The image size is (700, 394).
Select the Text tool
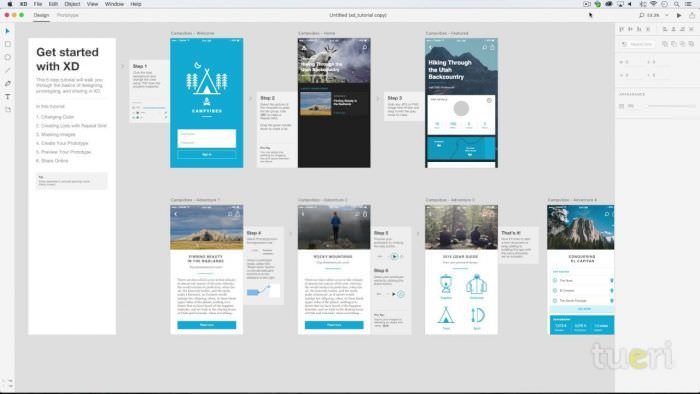(8, 96)
